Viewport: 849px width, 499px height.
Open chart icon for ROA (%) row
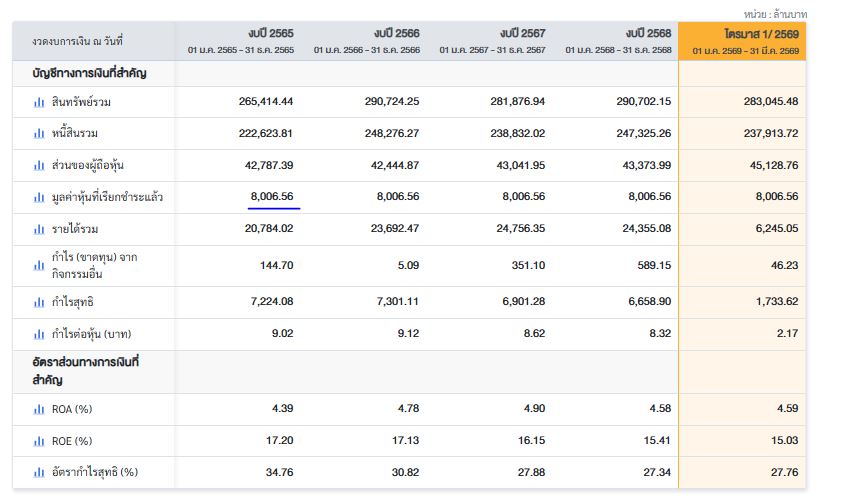[39, 409]
